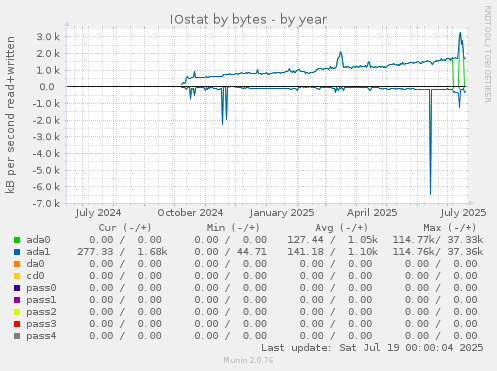The image size is (497, 371).
Task: Click the 'cd0' legend label
Action: click(35, 276)
